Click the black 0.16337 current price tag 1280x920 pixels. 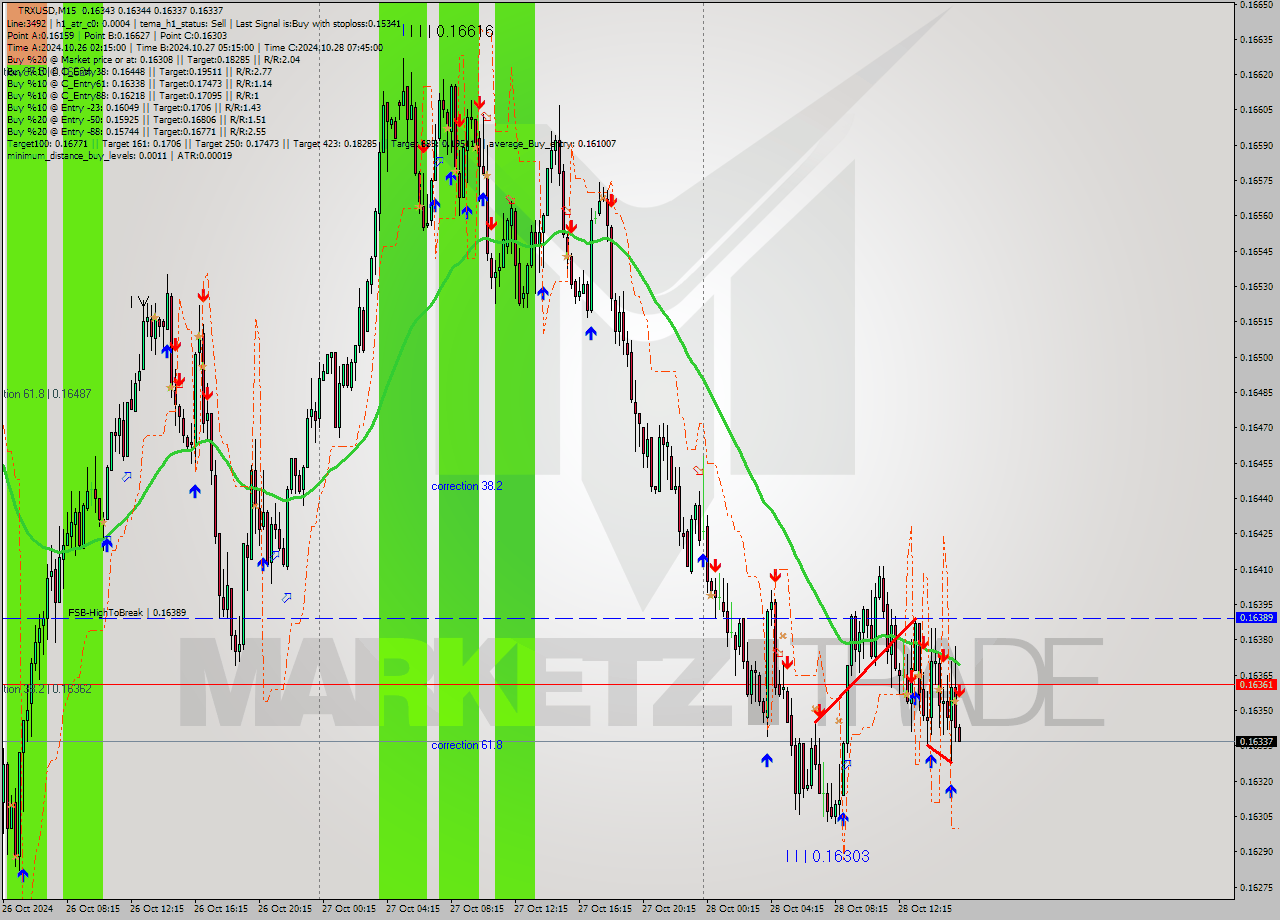(x=1256, y=742)
